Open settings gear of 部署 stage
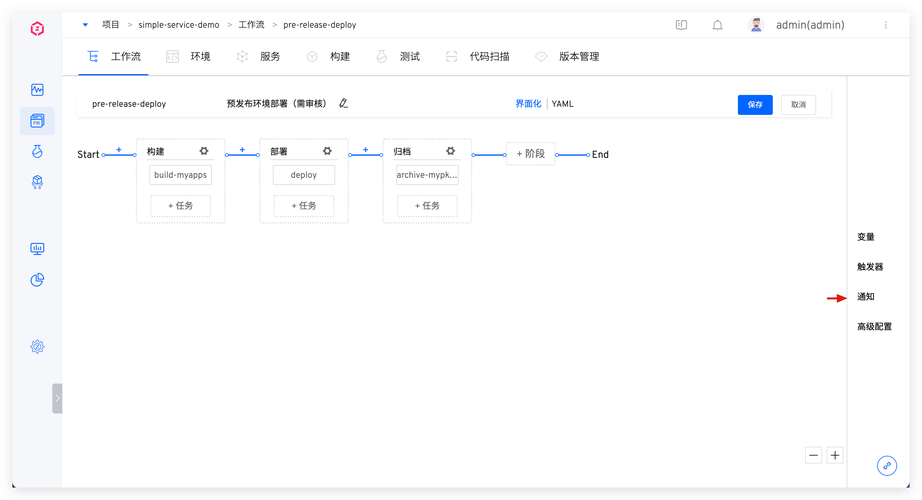The width and height of the screenshot is (922, 500). [327, 151]
